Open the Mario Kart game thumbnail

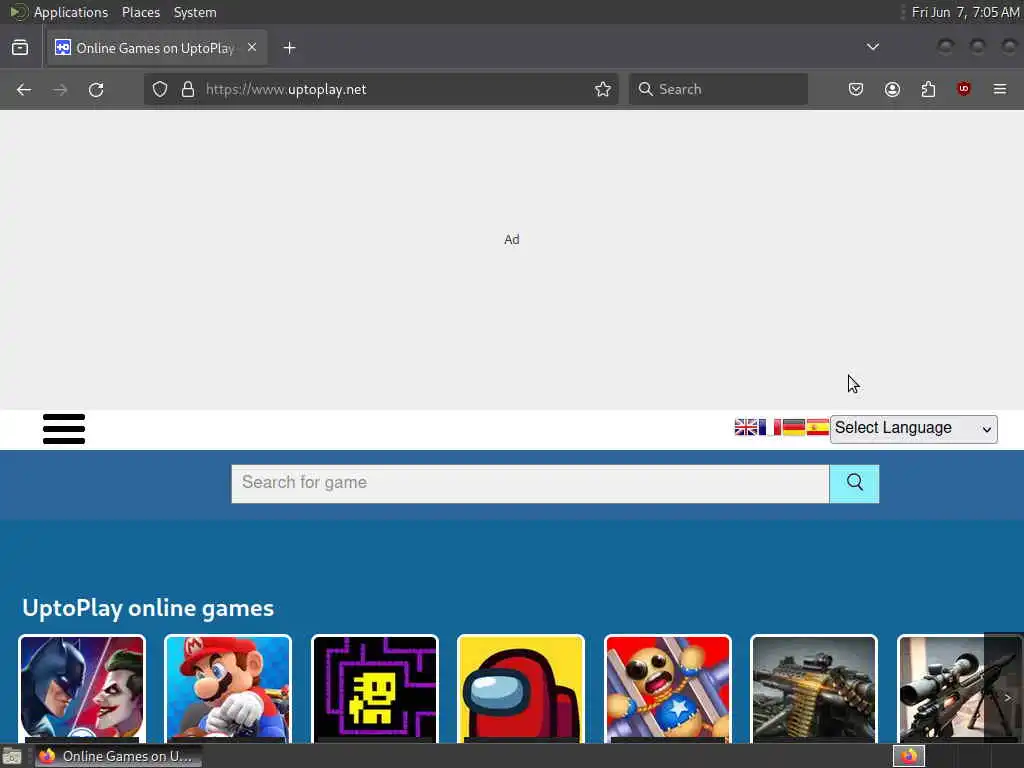[x=229, y=689]
